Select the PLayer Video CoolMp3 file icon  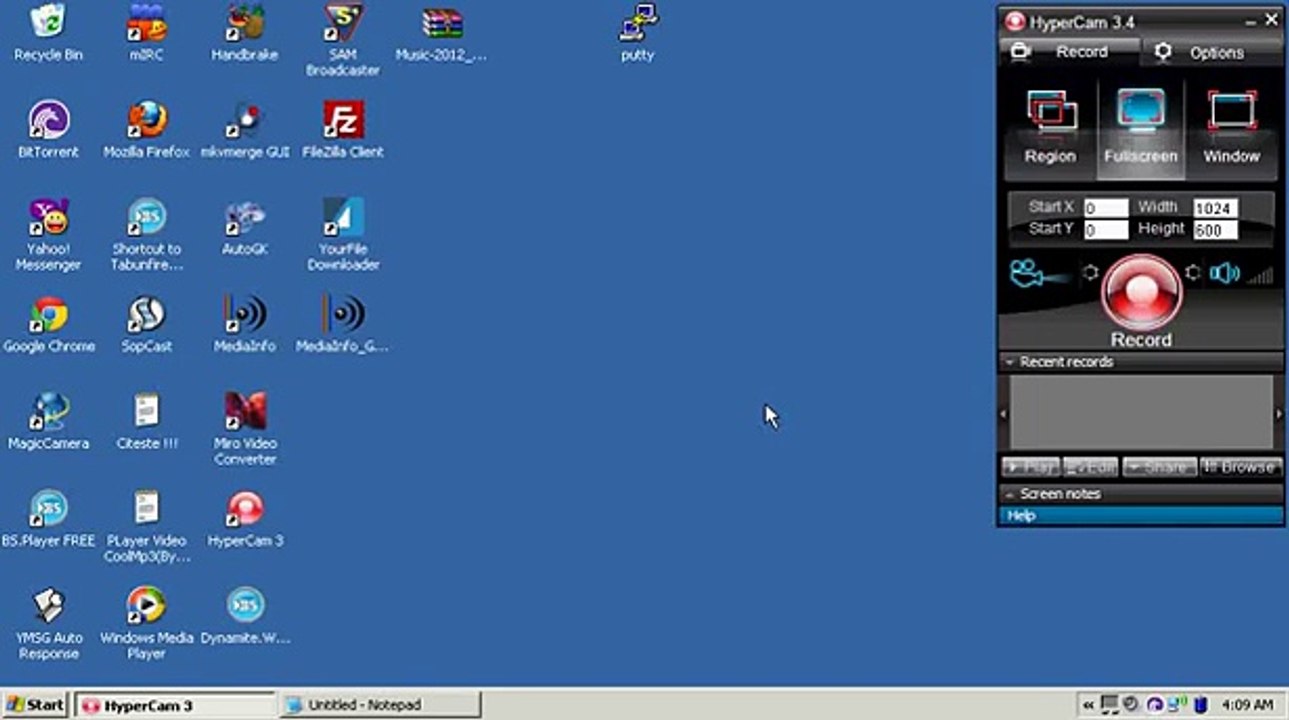146,526
